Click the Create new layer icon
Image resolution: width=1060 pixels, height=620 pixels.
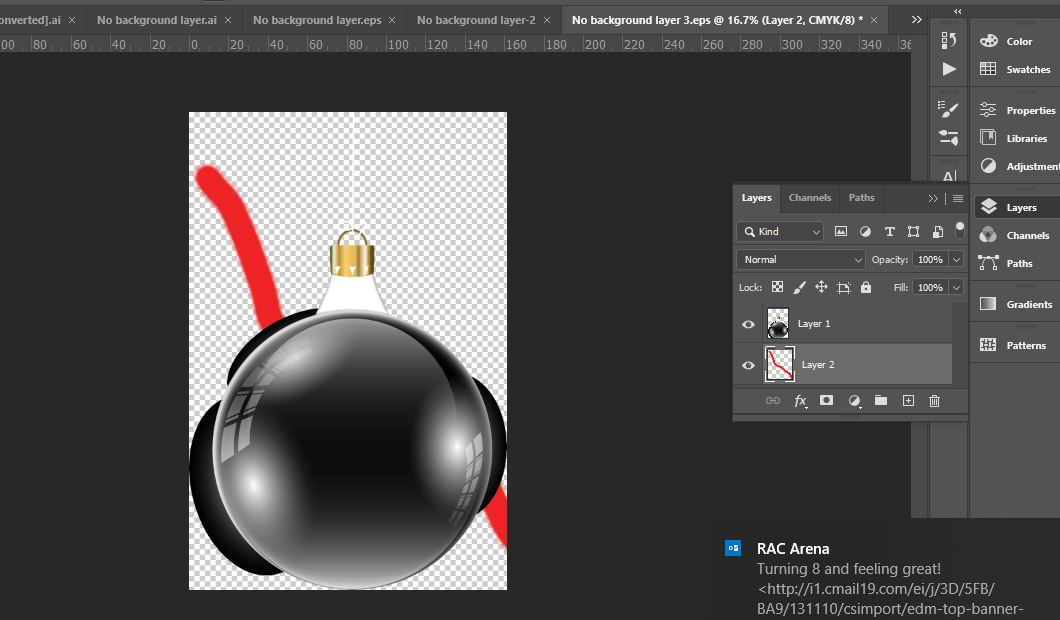(x=908, y=400)
